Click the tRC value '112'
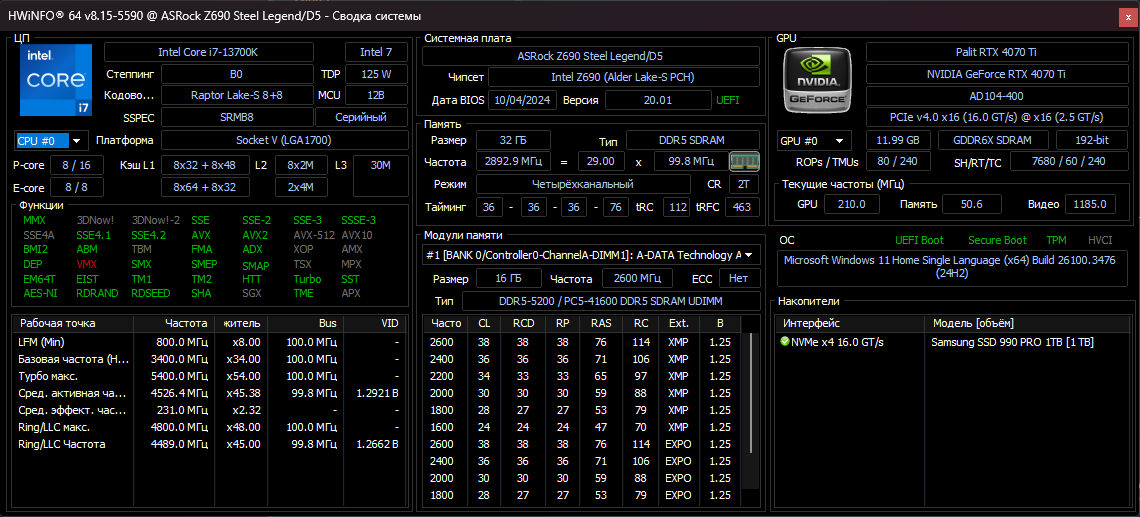This screenshot has width=1140, height=517. click(x=677, y=207)
